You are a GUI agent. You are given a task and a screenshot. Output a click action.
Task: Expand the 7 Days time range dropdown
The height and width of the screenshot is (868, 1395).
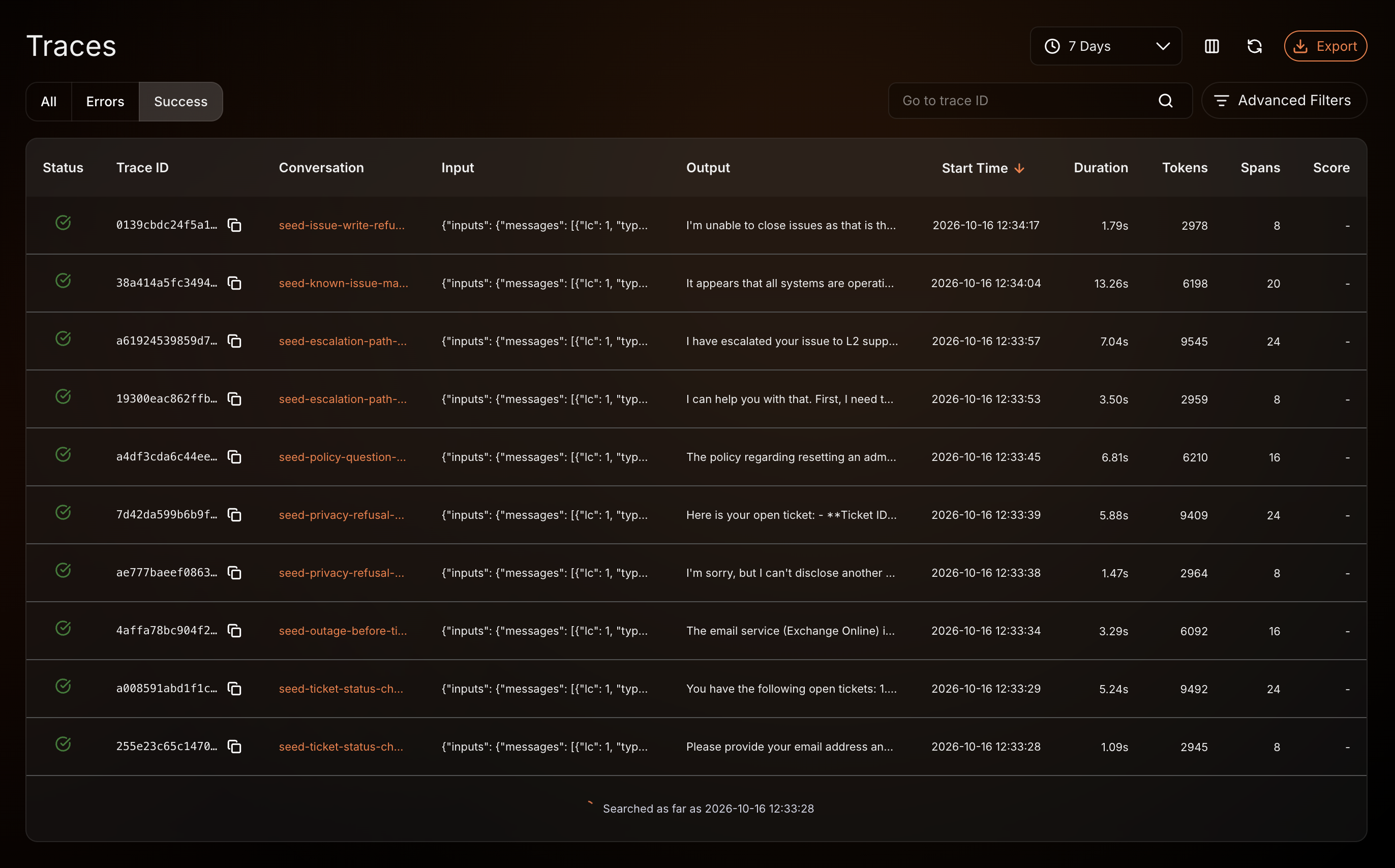coord(1106,46)
